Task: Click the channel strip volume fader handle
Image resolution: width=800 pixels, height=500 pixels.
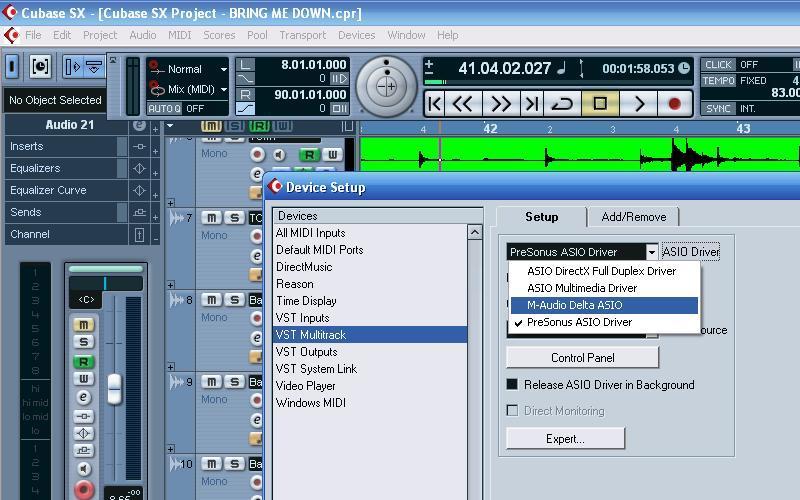Action: click(114, 389)
